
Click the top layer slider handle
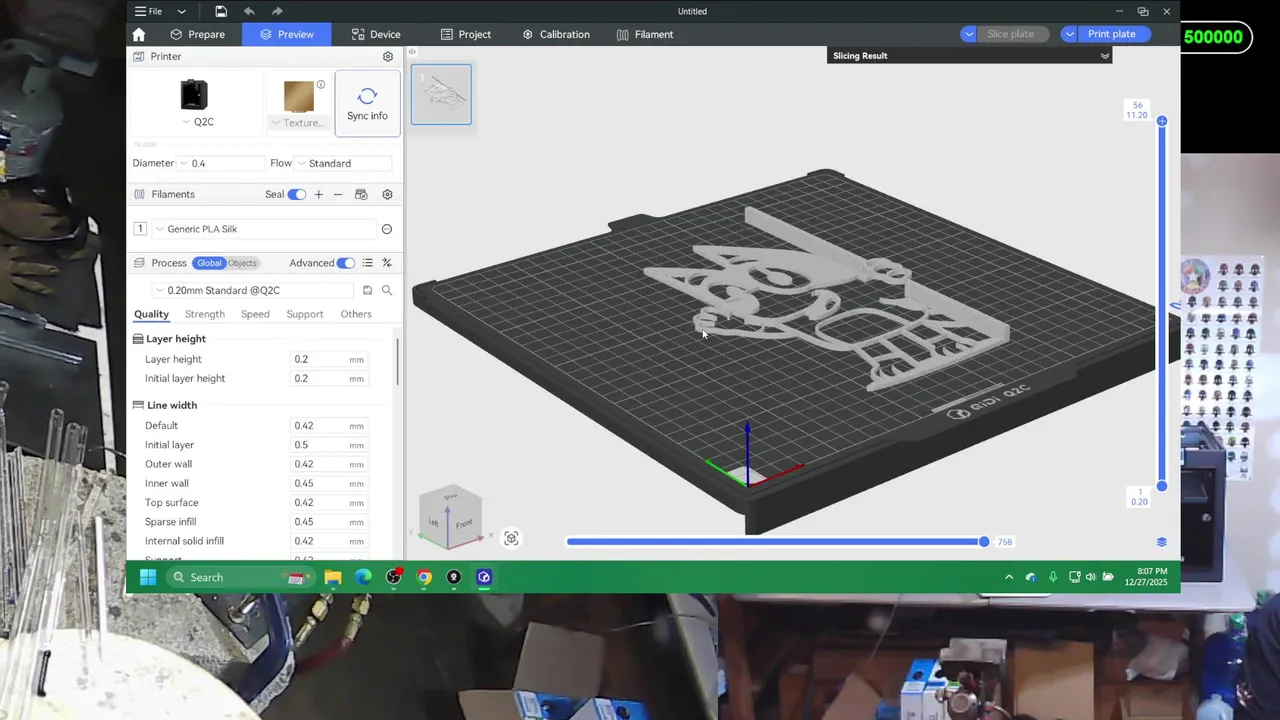point(1161,121)
